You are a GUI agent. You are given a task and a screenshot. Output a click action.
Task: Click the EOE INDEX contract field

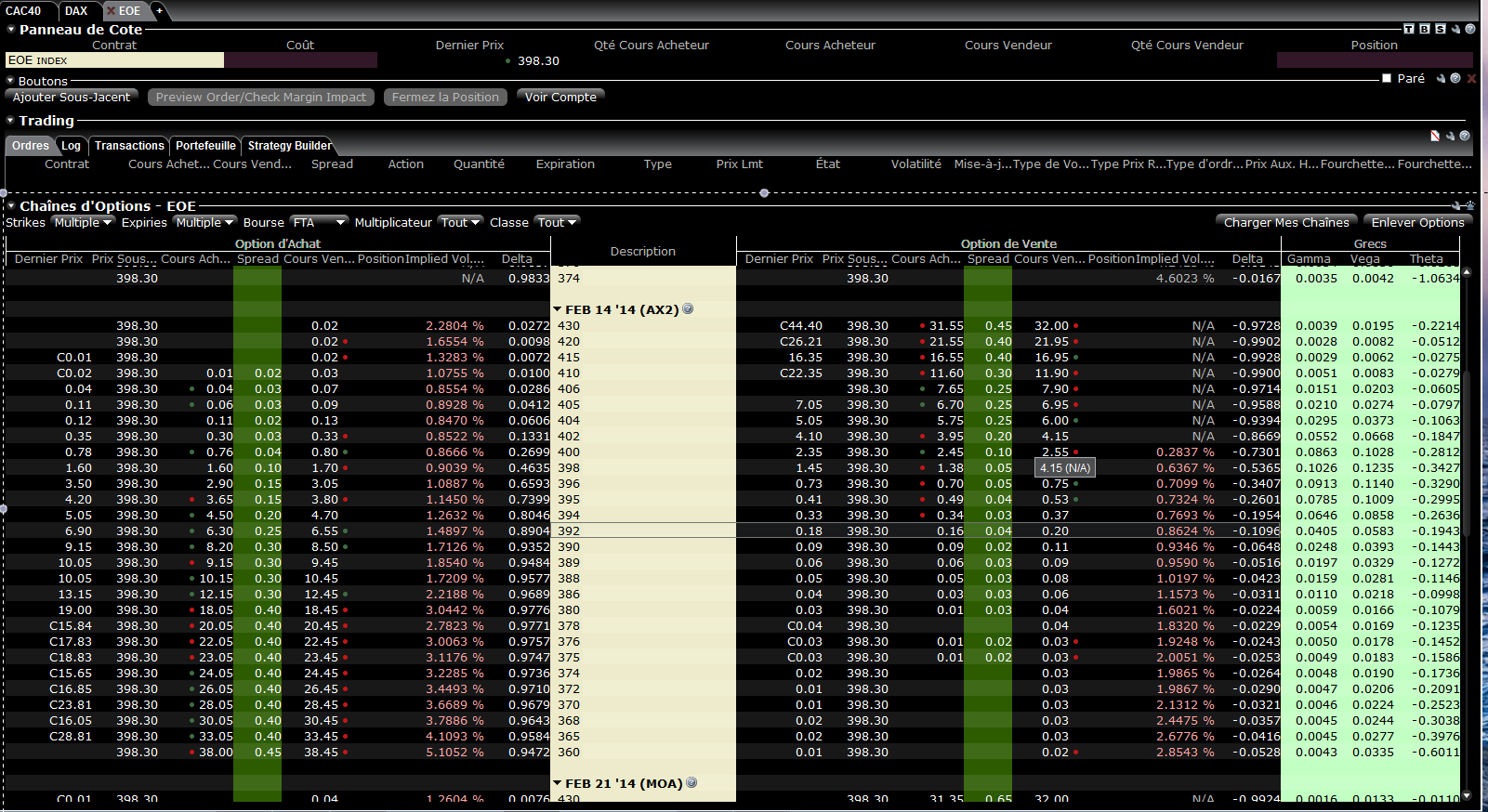click(114, 60)
